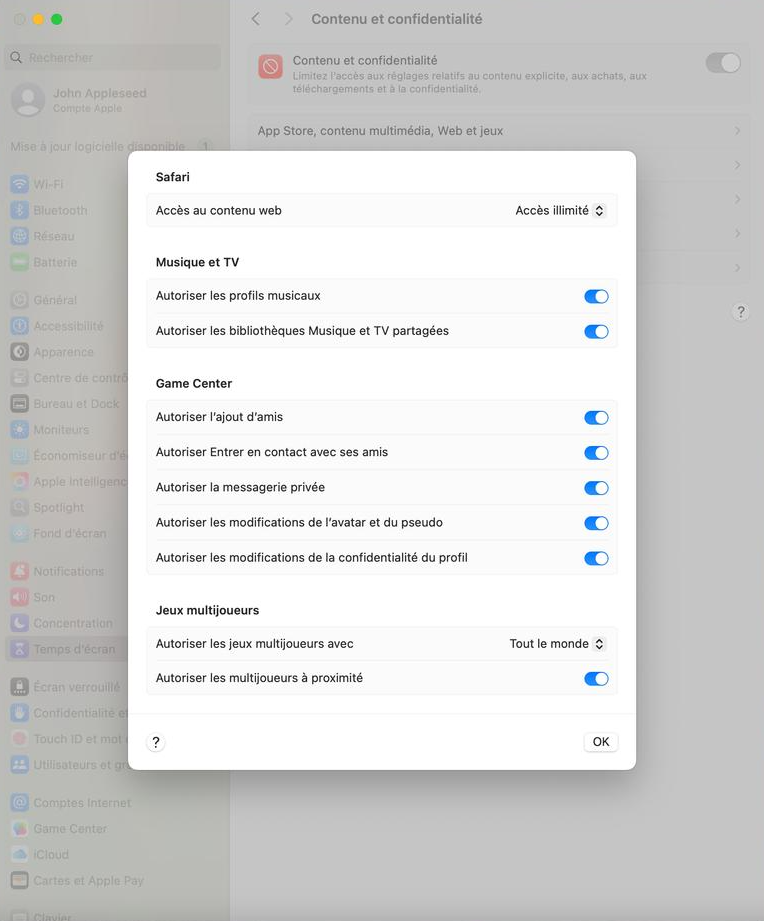Select Apple Intelligence in sidebar

coord(68,482)
